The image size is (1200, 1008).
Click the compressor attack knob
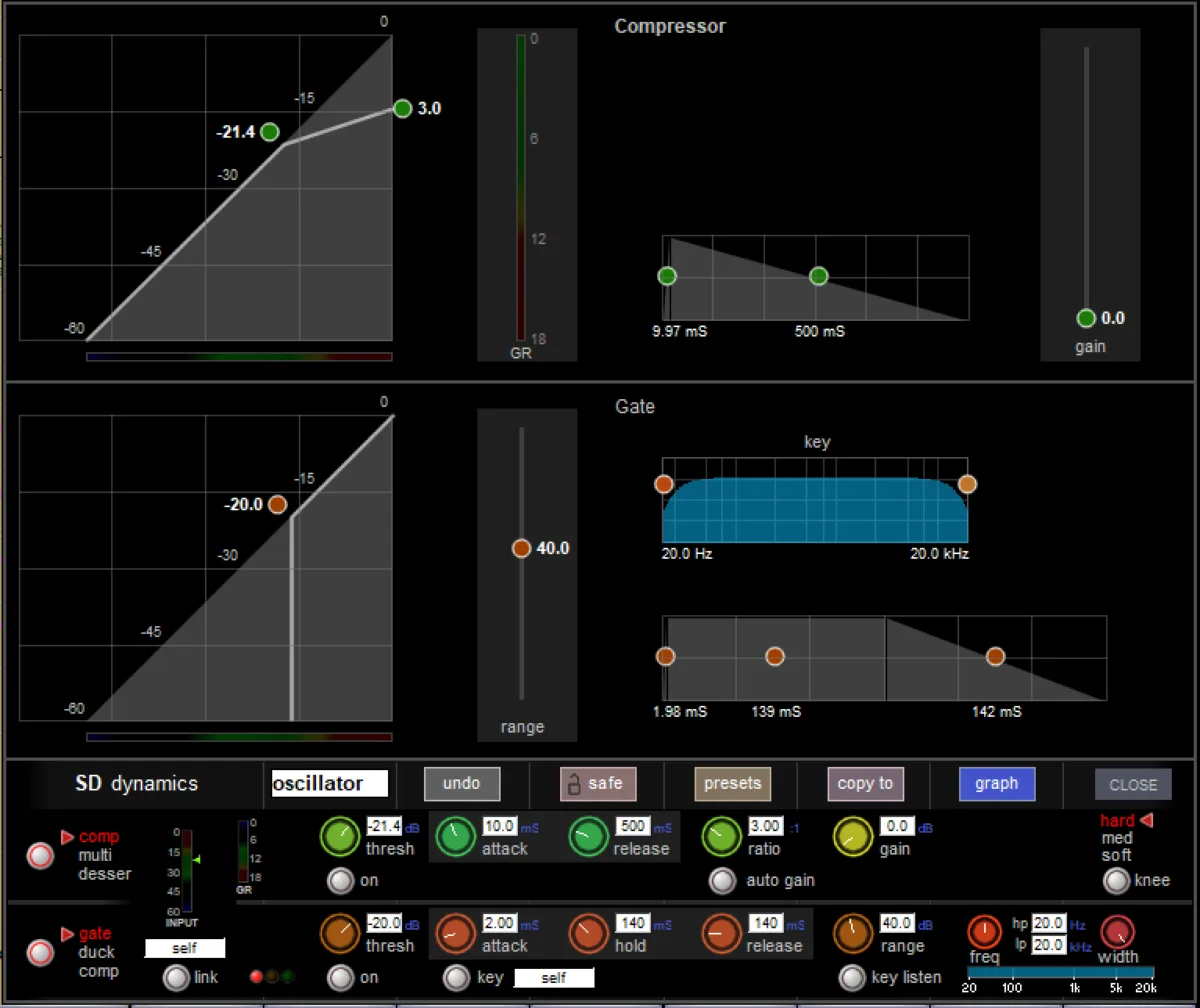tap(456, 837)
